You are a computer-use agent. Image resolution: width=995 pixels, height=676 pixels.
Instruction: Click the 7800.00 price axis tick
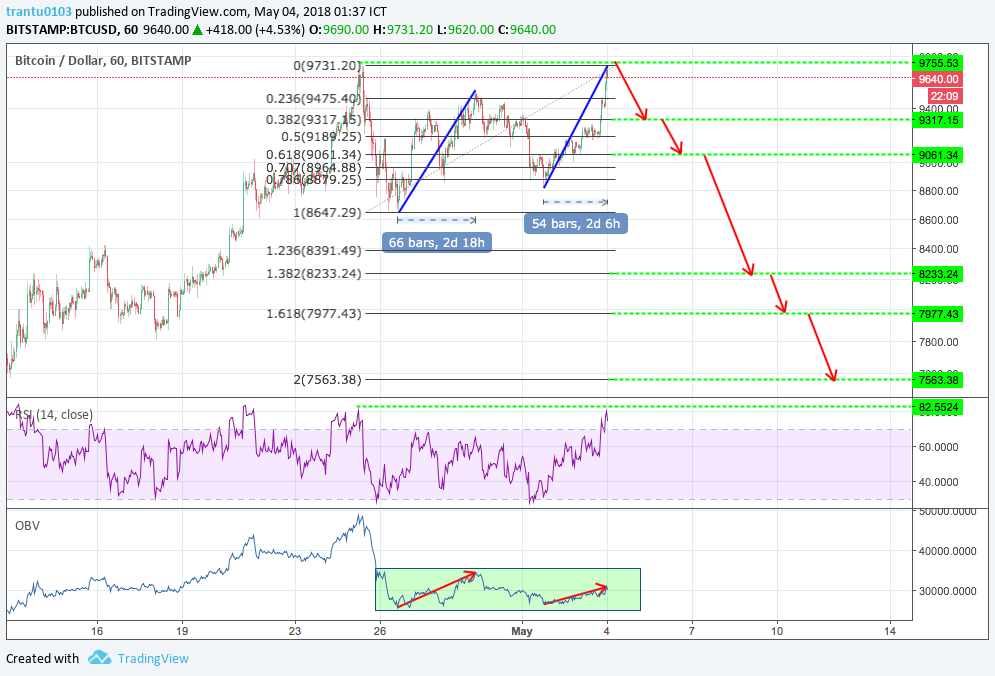click(x=938, y=342)
